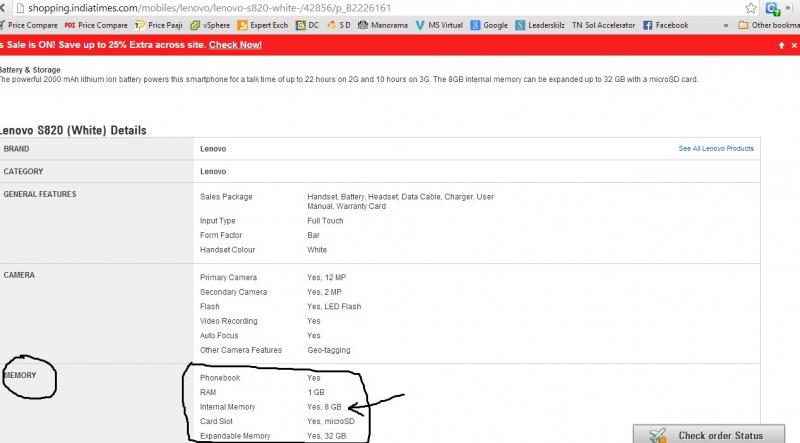Click the 'Bar' form factor value
This screenshot has height=443, width=800.
(313, 235)
